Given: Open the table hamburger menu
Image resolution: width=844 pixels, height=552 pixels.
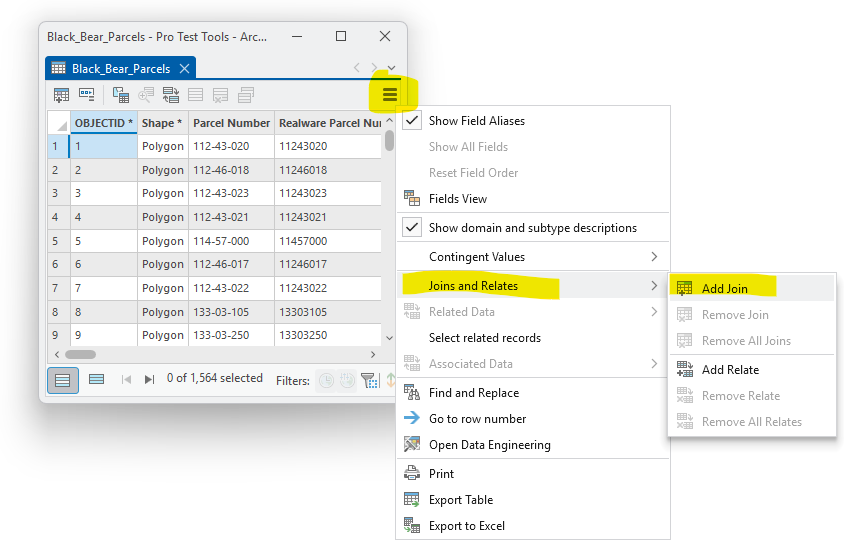Looking at the screenshot, I should [390, 95].
